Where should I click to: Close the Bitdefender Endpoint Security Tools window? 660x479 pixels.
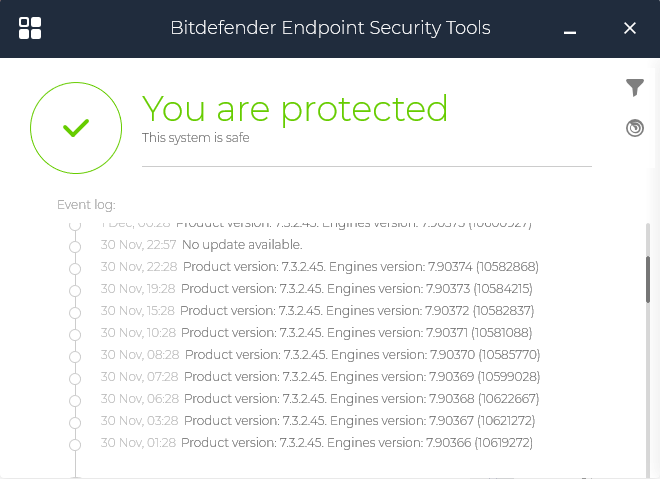point(630,28)
